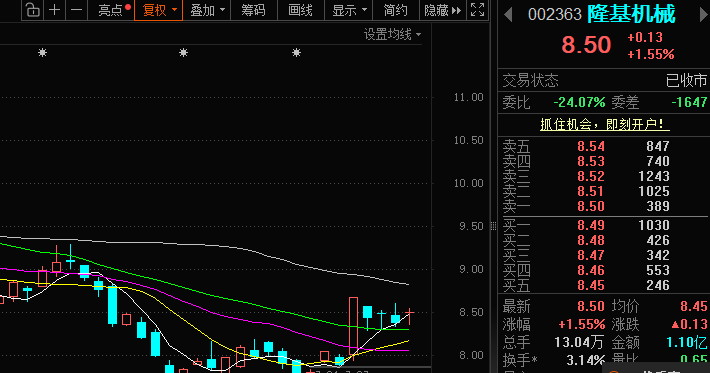
Task: Click buy-two price 8.48
Action: pos(591,240)
